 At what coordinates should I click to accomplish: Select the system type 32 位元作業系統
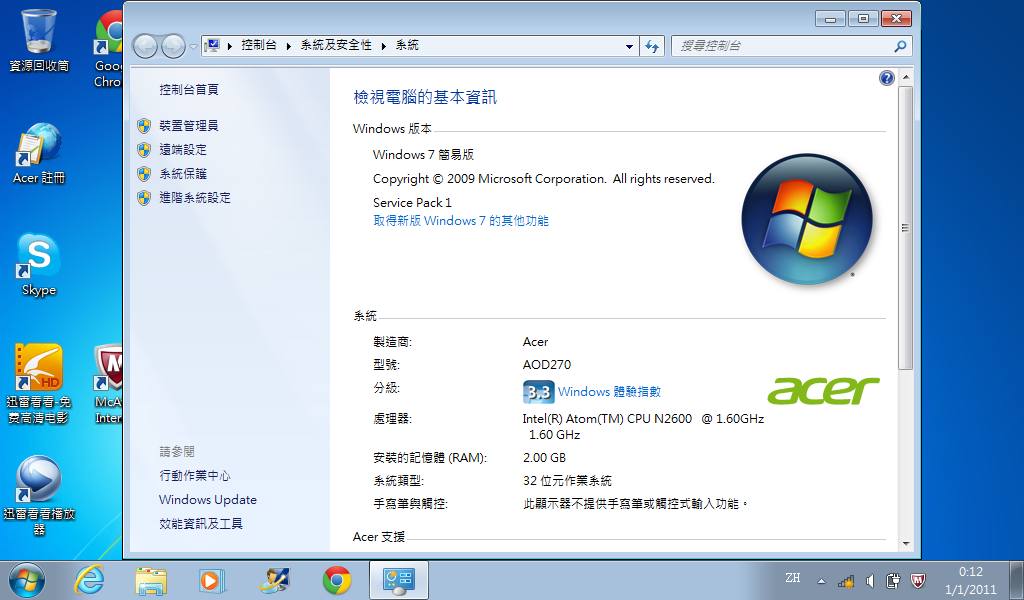point(567,481)
